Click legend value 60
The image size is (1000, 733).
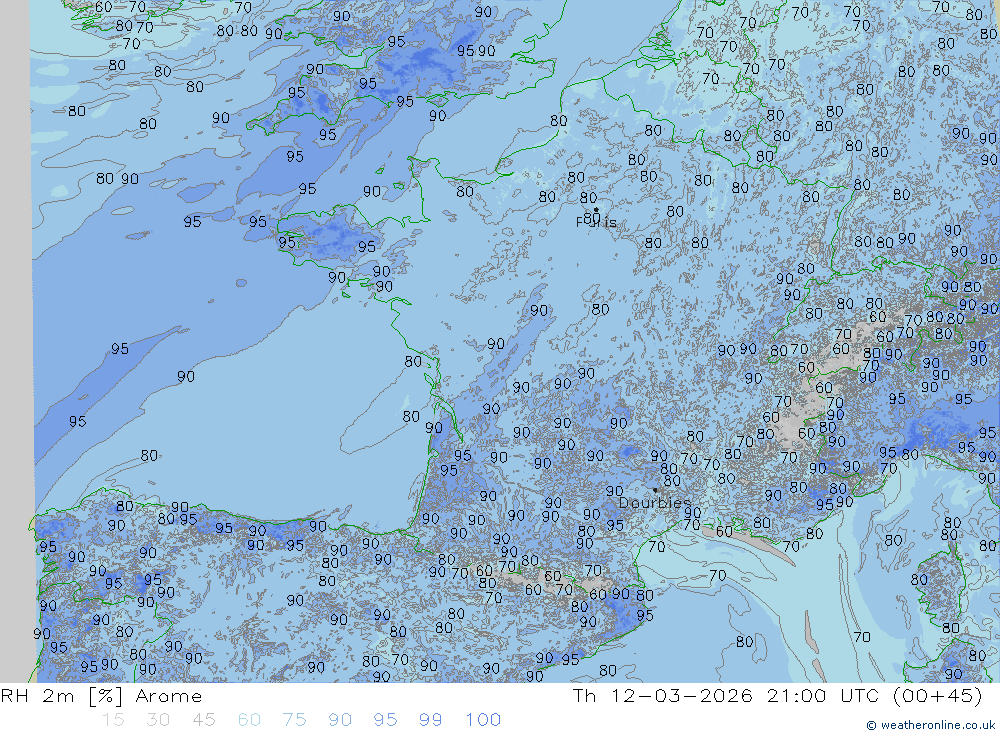click(249, 720)
